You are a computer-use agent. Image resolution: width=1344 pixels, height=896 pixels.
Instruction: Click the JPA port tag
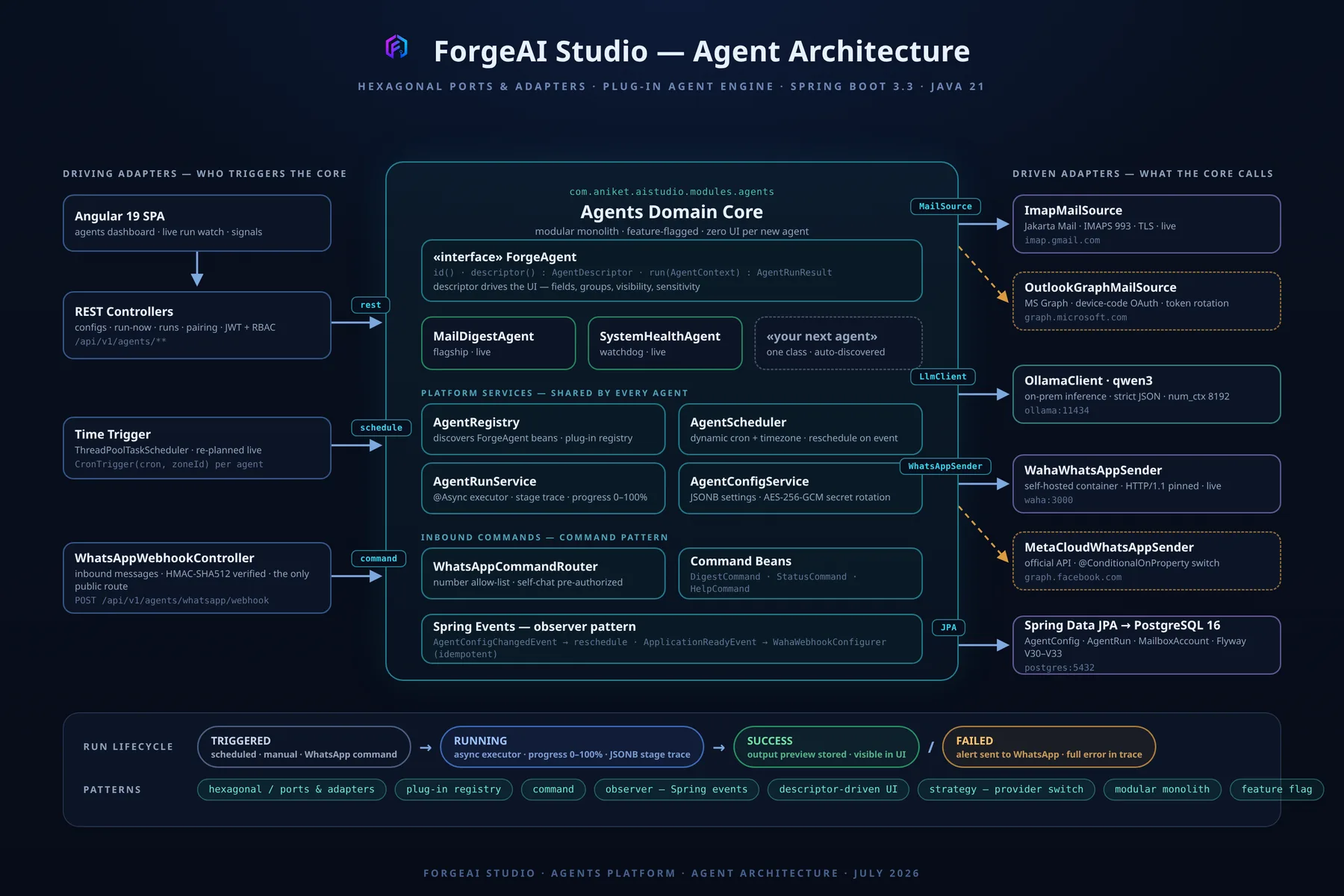(x=949, y=627)
